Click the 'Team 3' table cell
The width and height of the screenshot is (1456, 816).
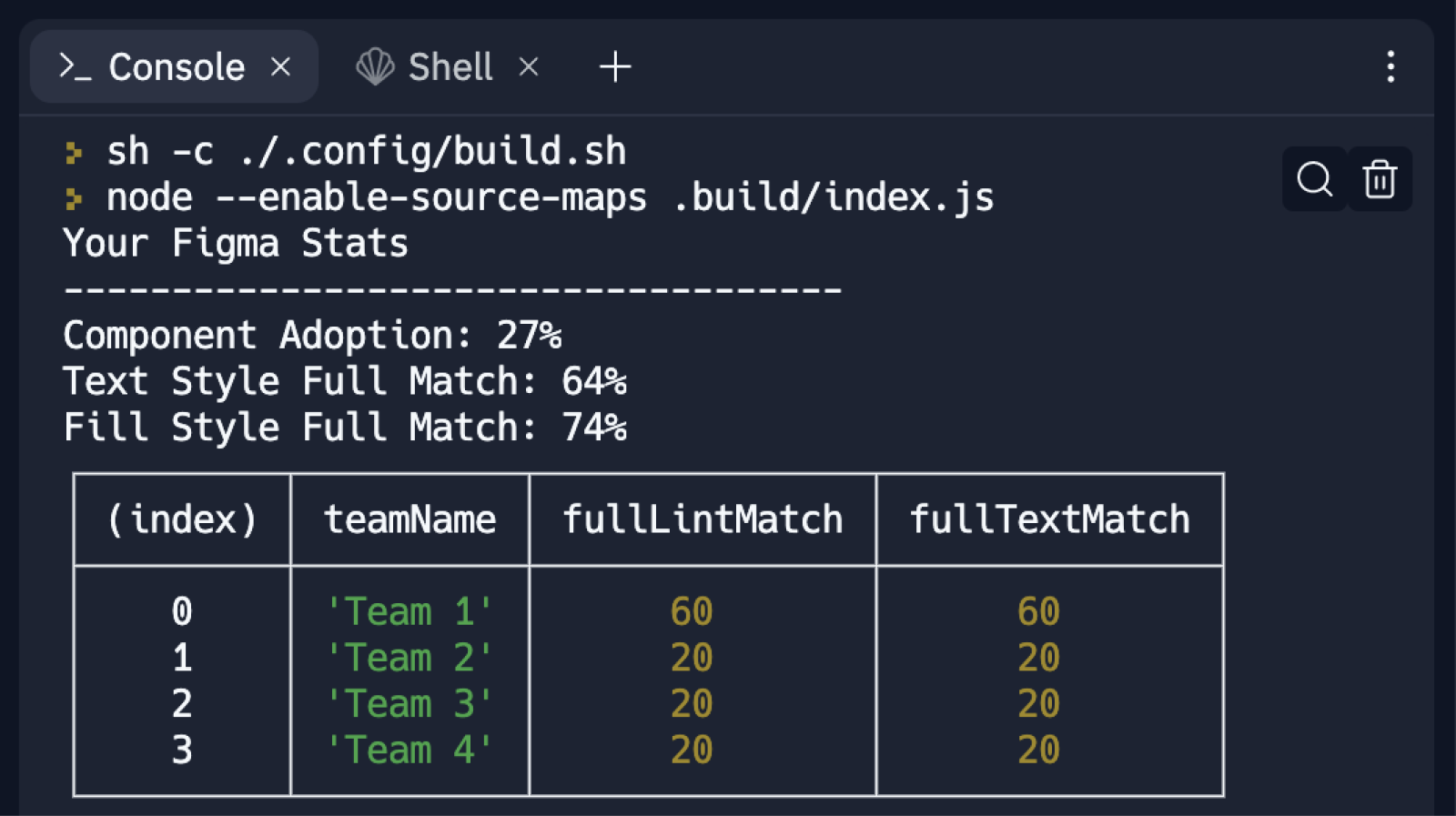(409, 704)
